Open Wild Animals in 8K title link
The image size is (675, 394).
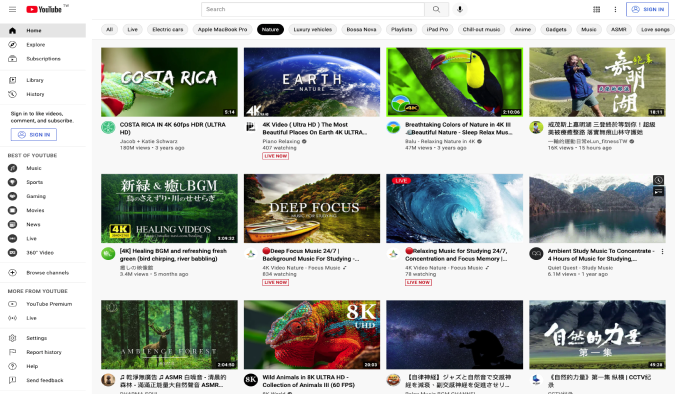pyautogui.click(x=309, y=381)
